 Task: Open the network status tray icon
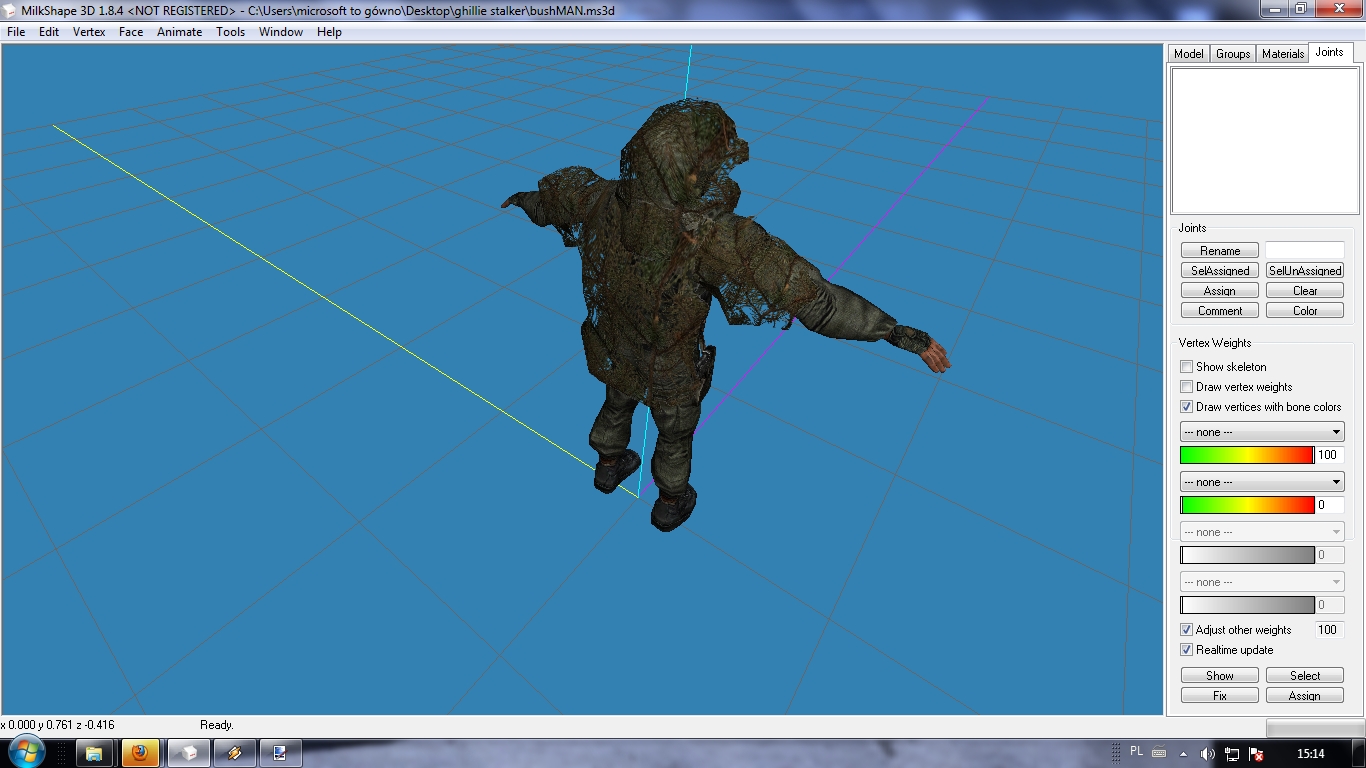(x=1232, y=754)
